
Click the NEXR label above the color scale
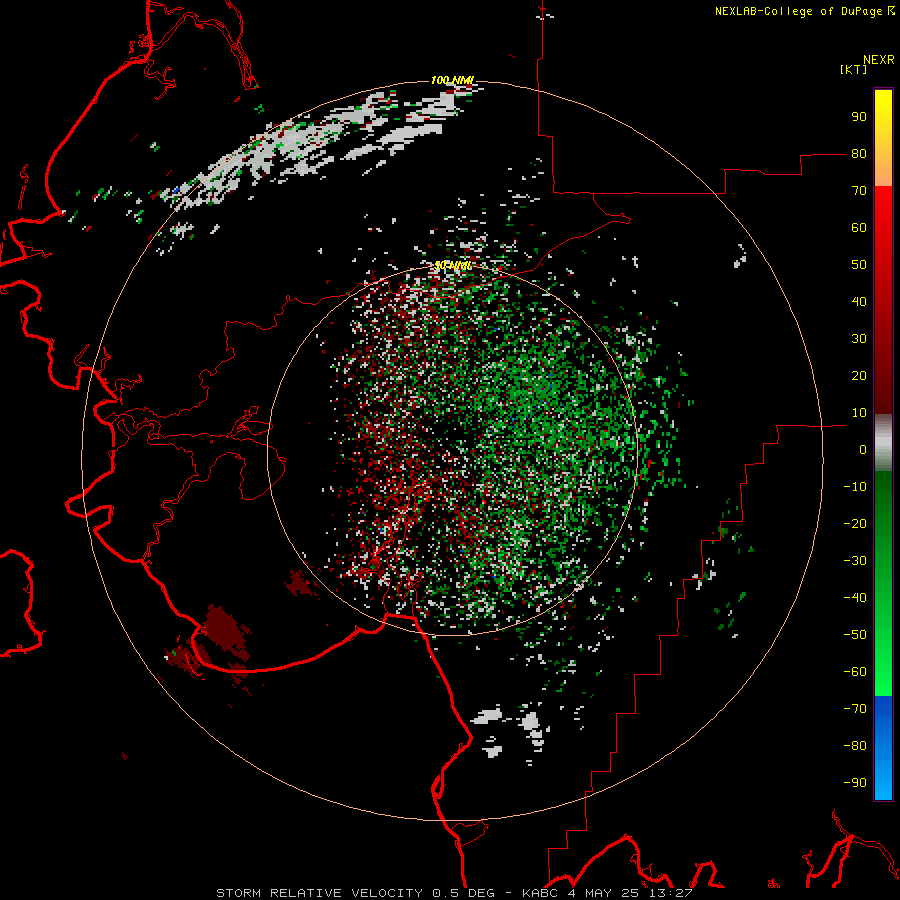879,60
